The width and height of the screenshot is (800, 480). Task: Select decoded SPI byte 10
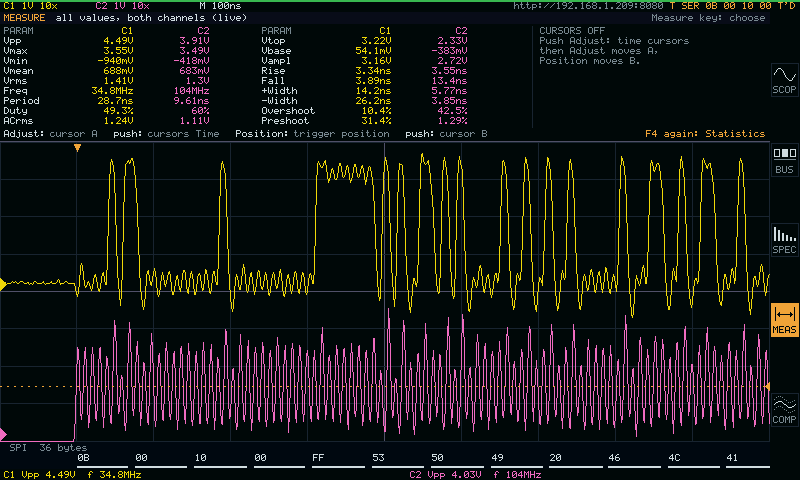pos(201,458)
